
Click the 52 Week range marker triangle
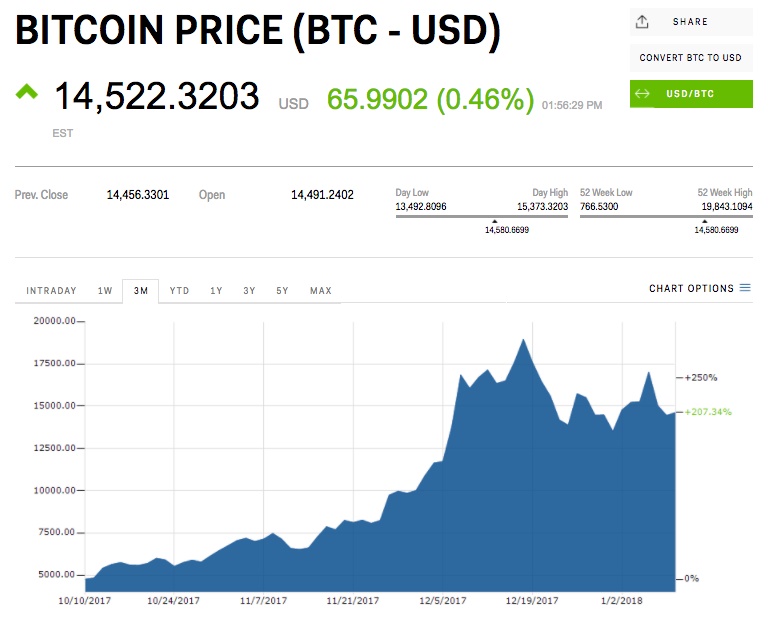(x=716, y=221)
